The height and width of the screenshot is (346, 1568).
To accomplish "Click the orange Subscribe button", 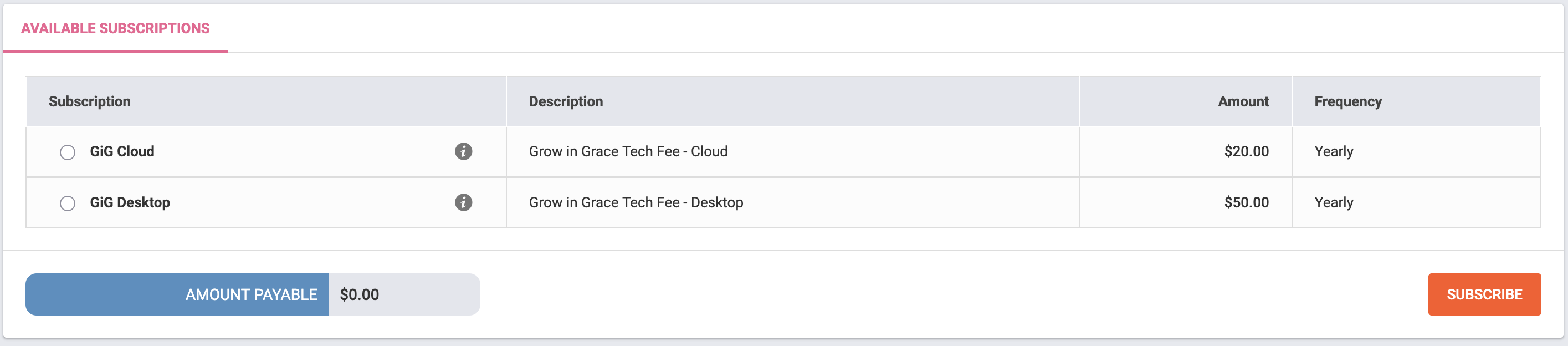I will click(1484, 294).
